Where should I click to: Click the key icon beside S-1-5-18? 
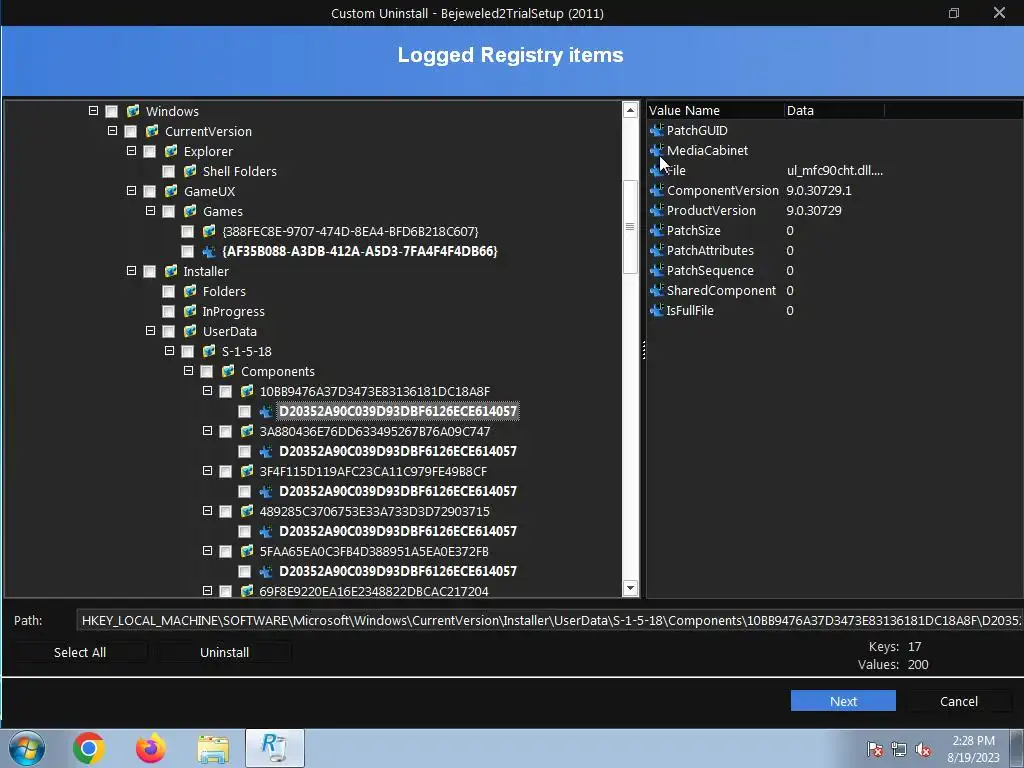pos(209,351)
